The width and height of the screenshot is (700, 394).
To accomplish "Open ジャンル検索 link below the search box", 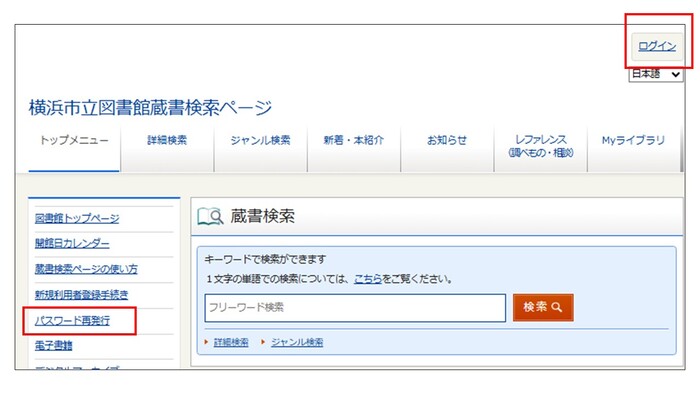I will coord(297,342).
